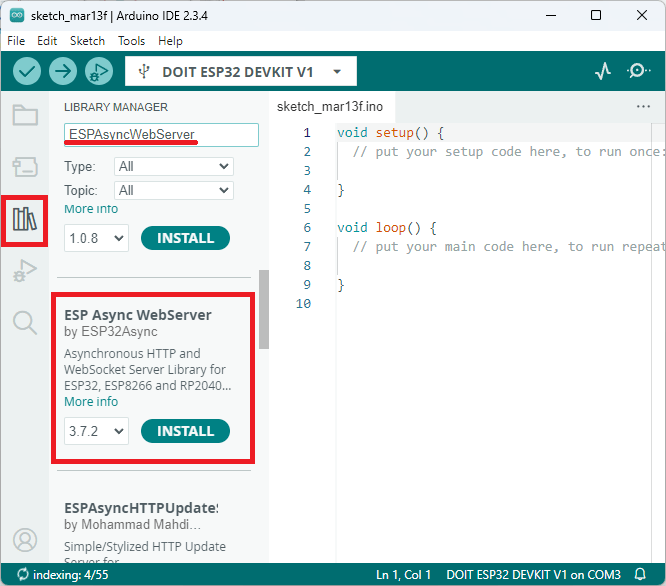Open the Sketchbook folder panel
This screenshot has width=666, height=586.
(x=25, y=114)
